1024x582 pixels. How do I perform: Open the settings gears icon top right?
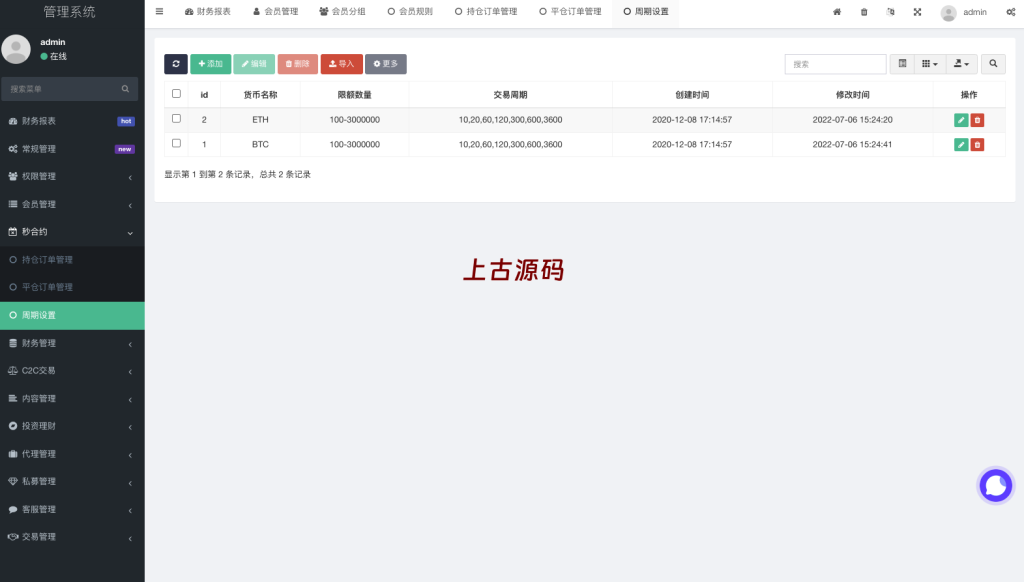pyautogui.click(x=1011, y=12)
